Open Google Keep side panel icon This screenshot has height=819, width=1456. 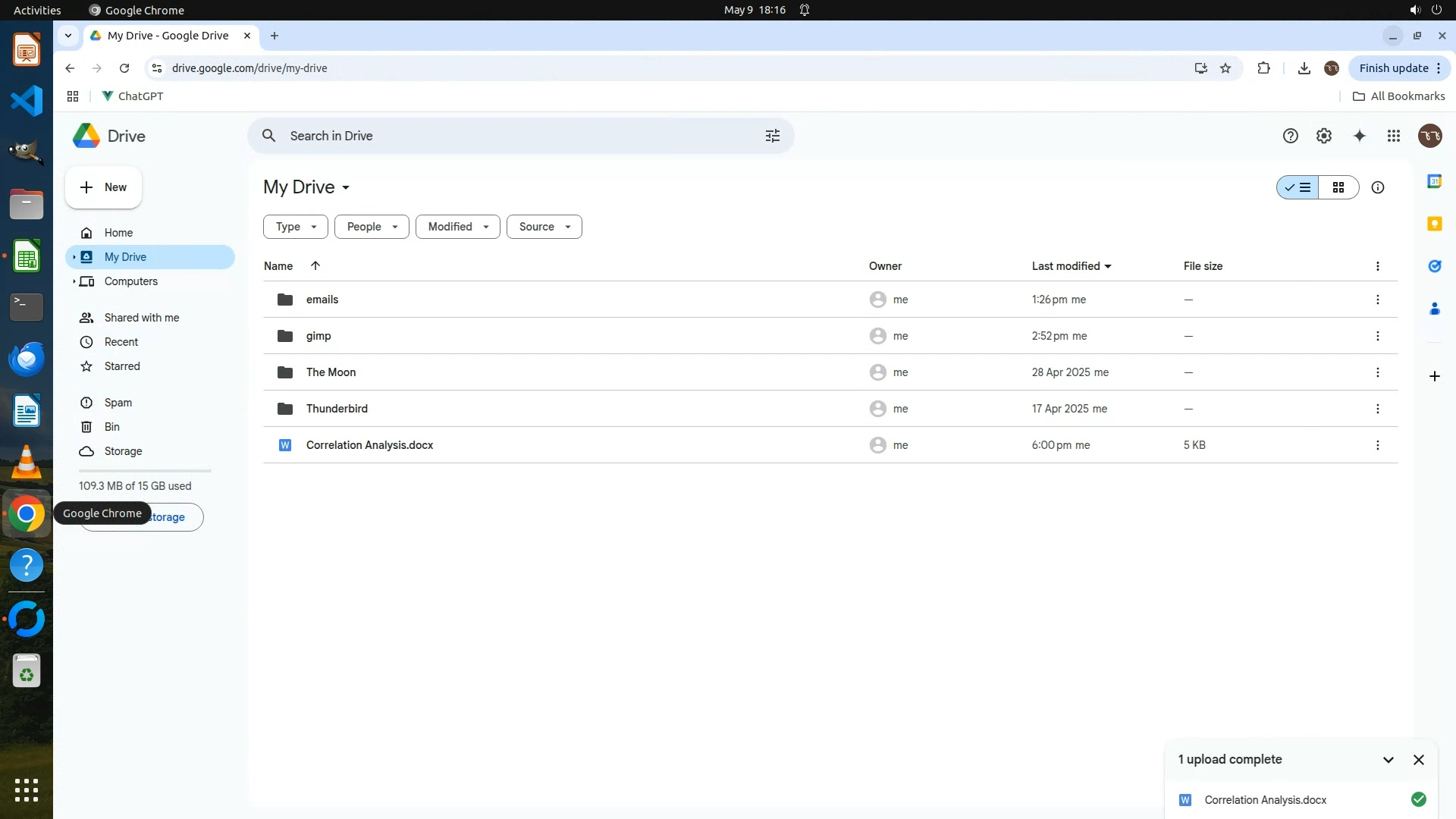click(1434, 224)
